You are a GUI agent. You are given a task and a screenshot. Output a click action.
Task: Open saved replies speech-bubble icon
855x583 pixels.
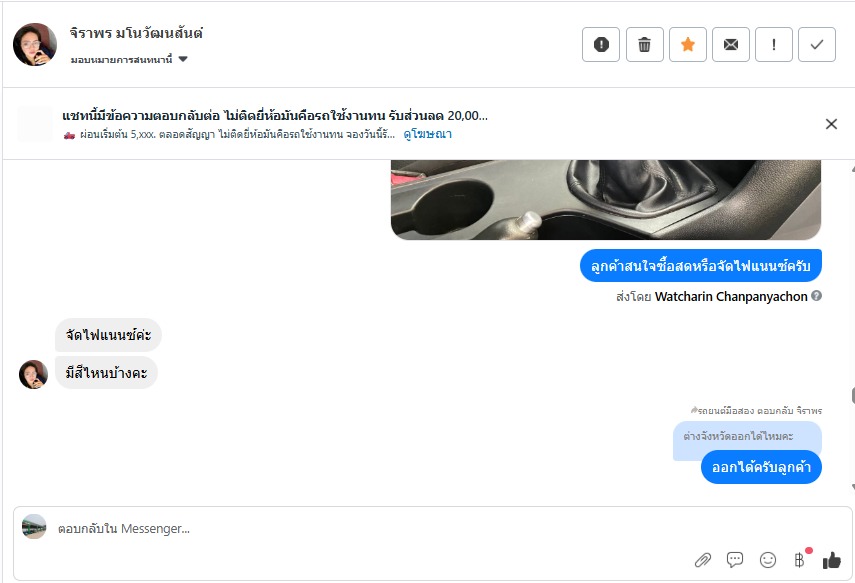point(735,560)
